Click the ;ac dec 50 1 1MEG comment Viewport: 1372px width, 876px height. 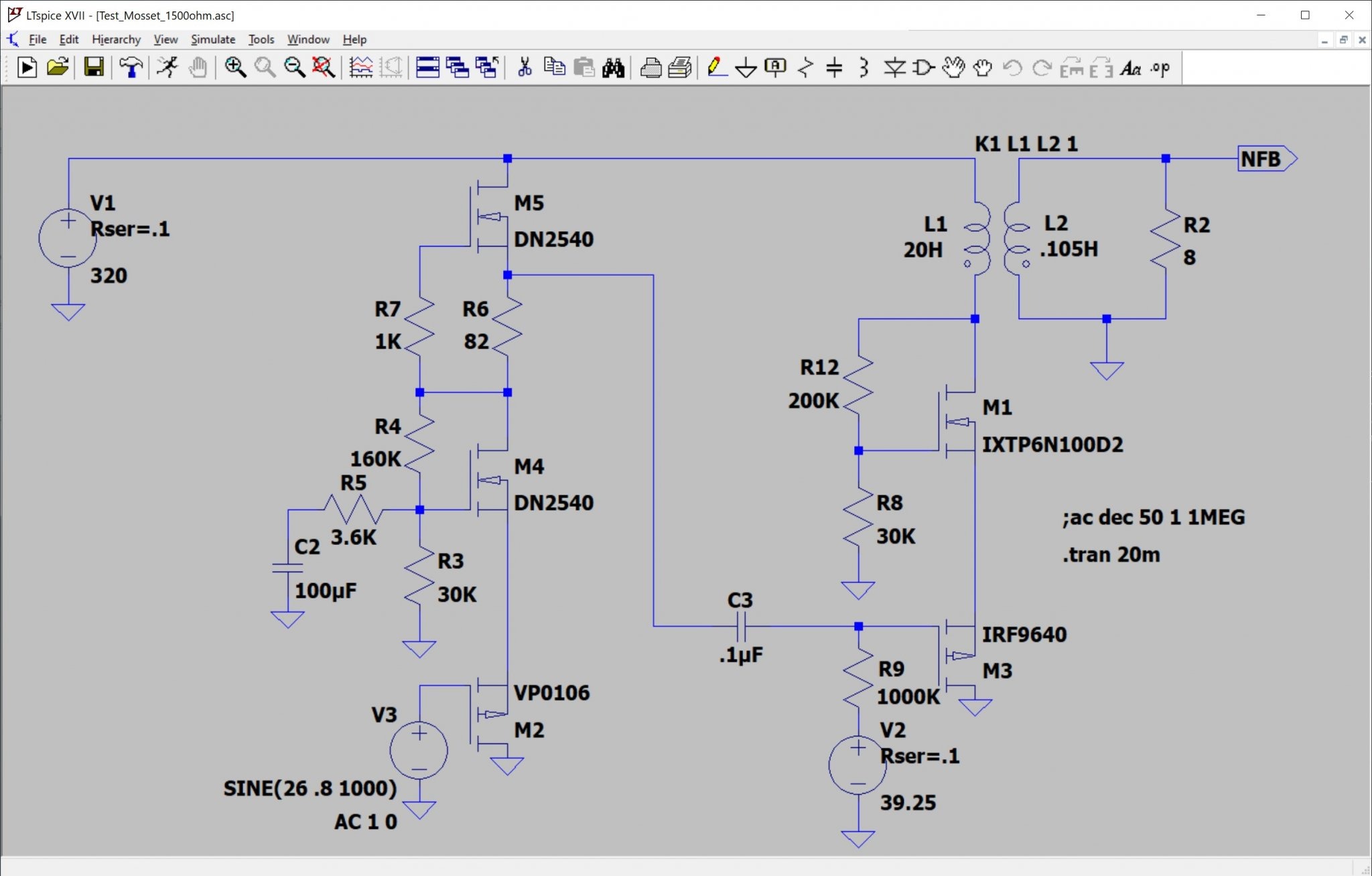coord(1153,517)
